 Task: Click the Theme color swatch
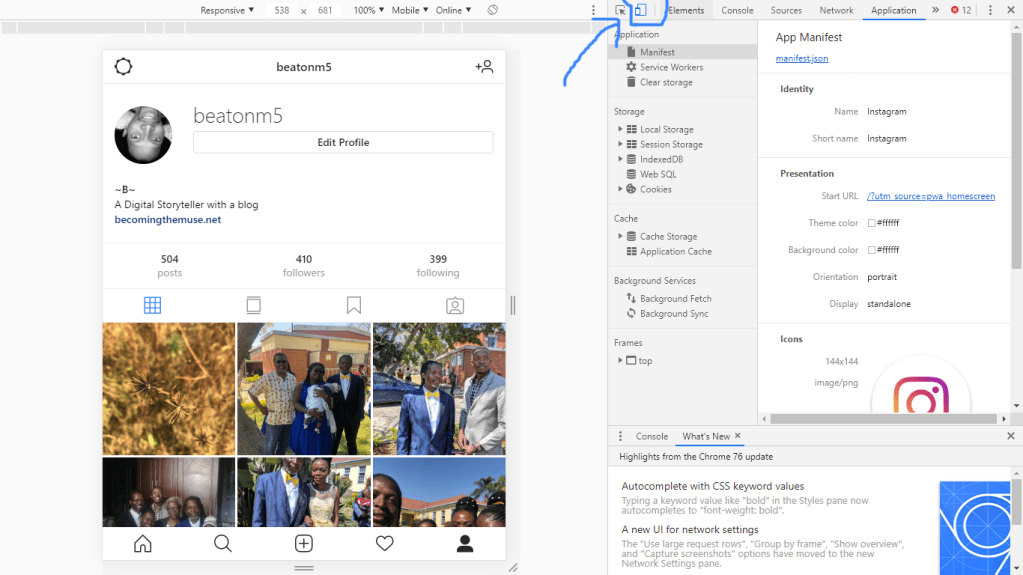click(x=871, y=223)
